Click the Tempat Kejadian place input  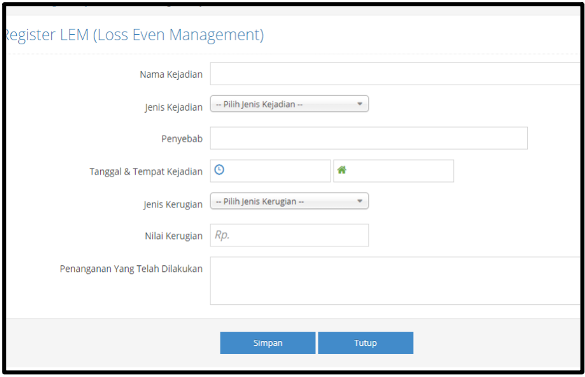pos(394,171)
